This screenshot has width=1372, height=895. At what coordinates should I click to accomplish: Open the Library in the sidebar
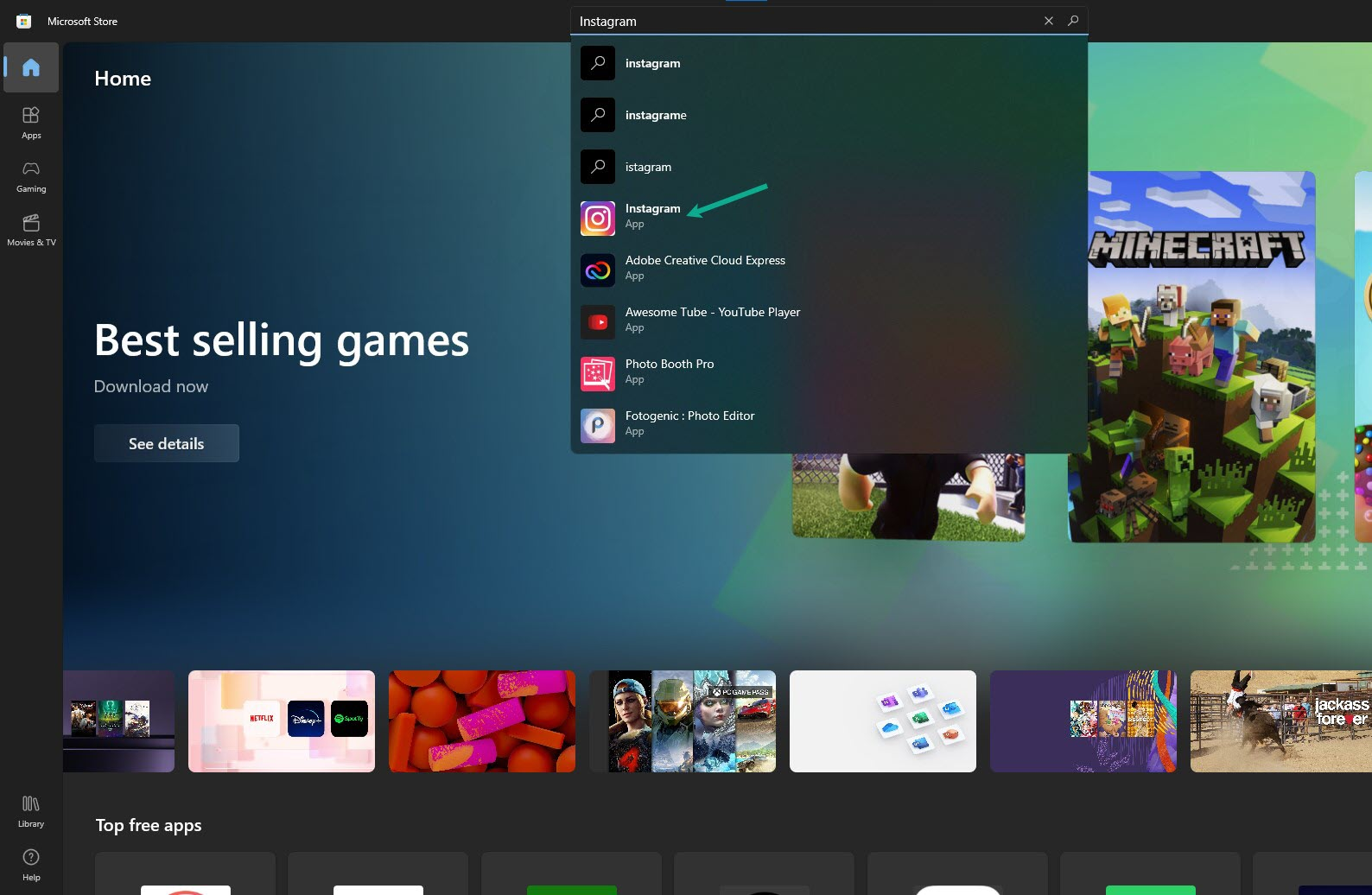point(31,811)
